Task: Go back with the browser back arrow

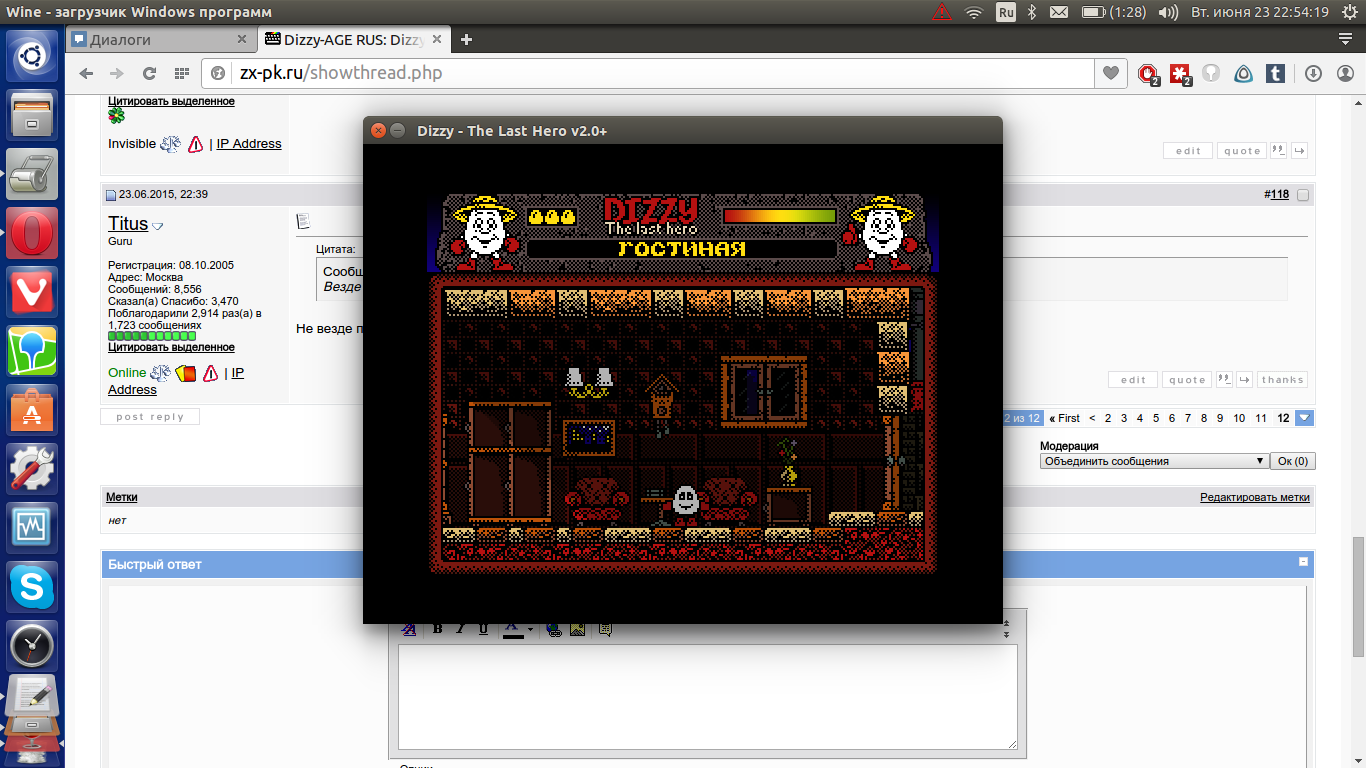Action: click(x=86, y=73)
